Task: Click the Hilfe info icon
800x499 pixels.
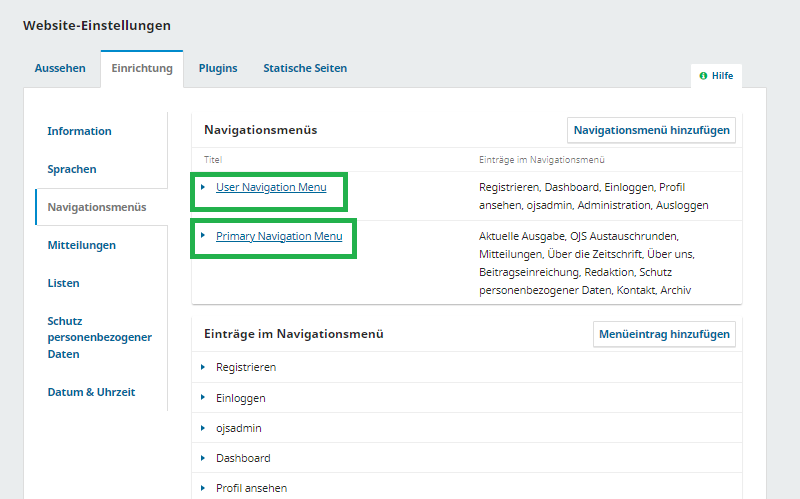Action: click(703, 76)
